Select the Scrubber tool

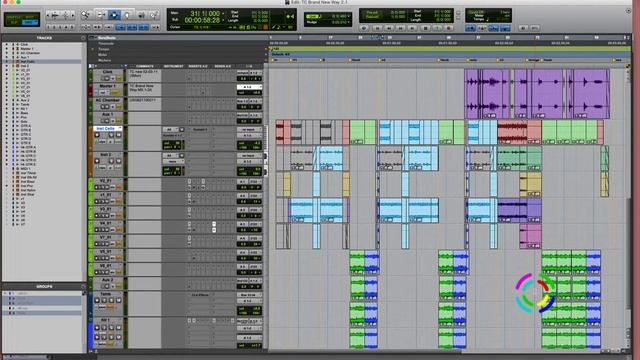click(141, 15)
